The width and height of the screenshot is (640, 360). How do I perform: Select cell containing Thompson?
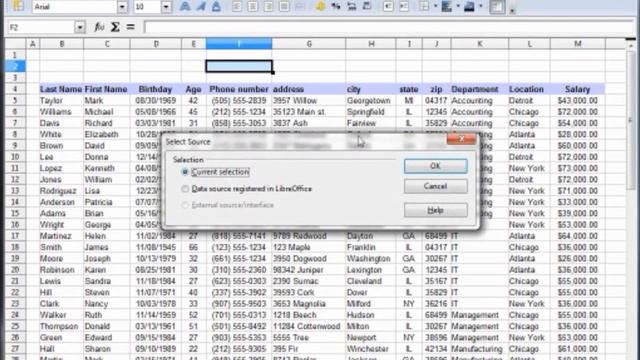point(61,327)
